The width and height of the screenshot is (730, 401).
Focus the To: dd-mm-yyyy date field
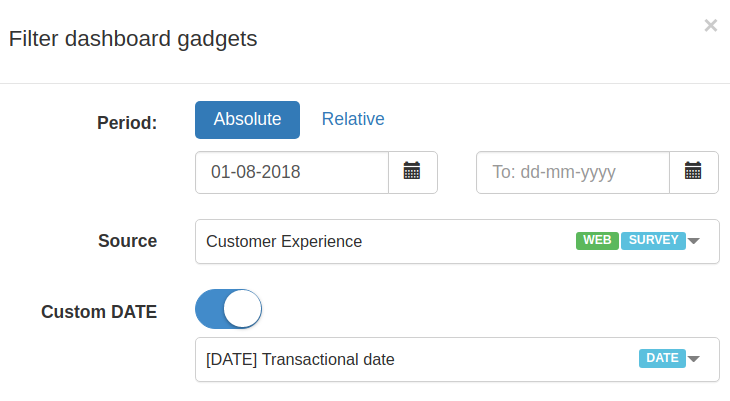point(573,172)
